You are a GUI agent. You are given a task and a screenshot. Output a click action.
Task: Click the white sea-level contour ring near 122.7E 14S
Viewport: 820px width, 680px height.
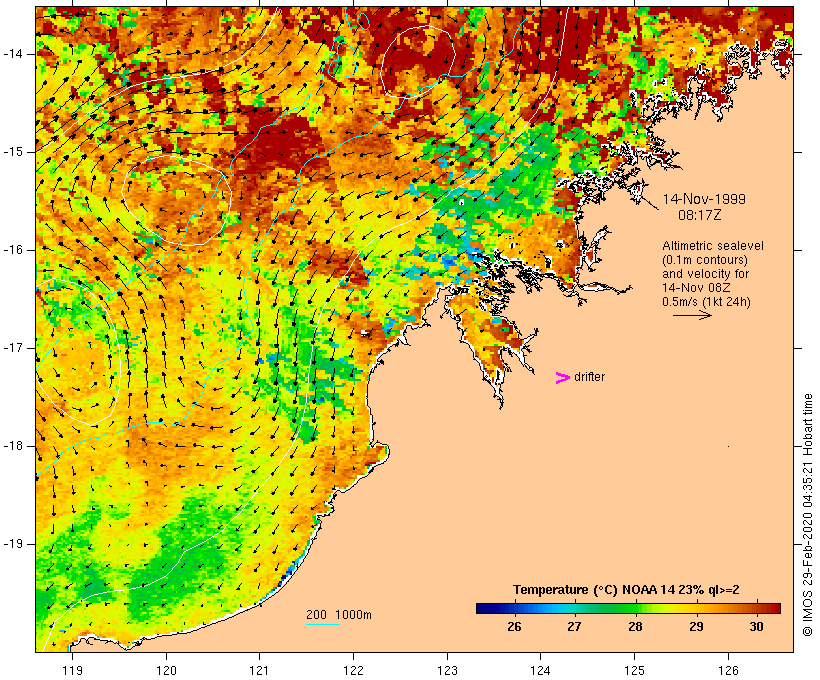pos(418,62)
